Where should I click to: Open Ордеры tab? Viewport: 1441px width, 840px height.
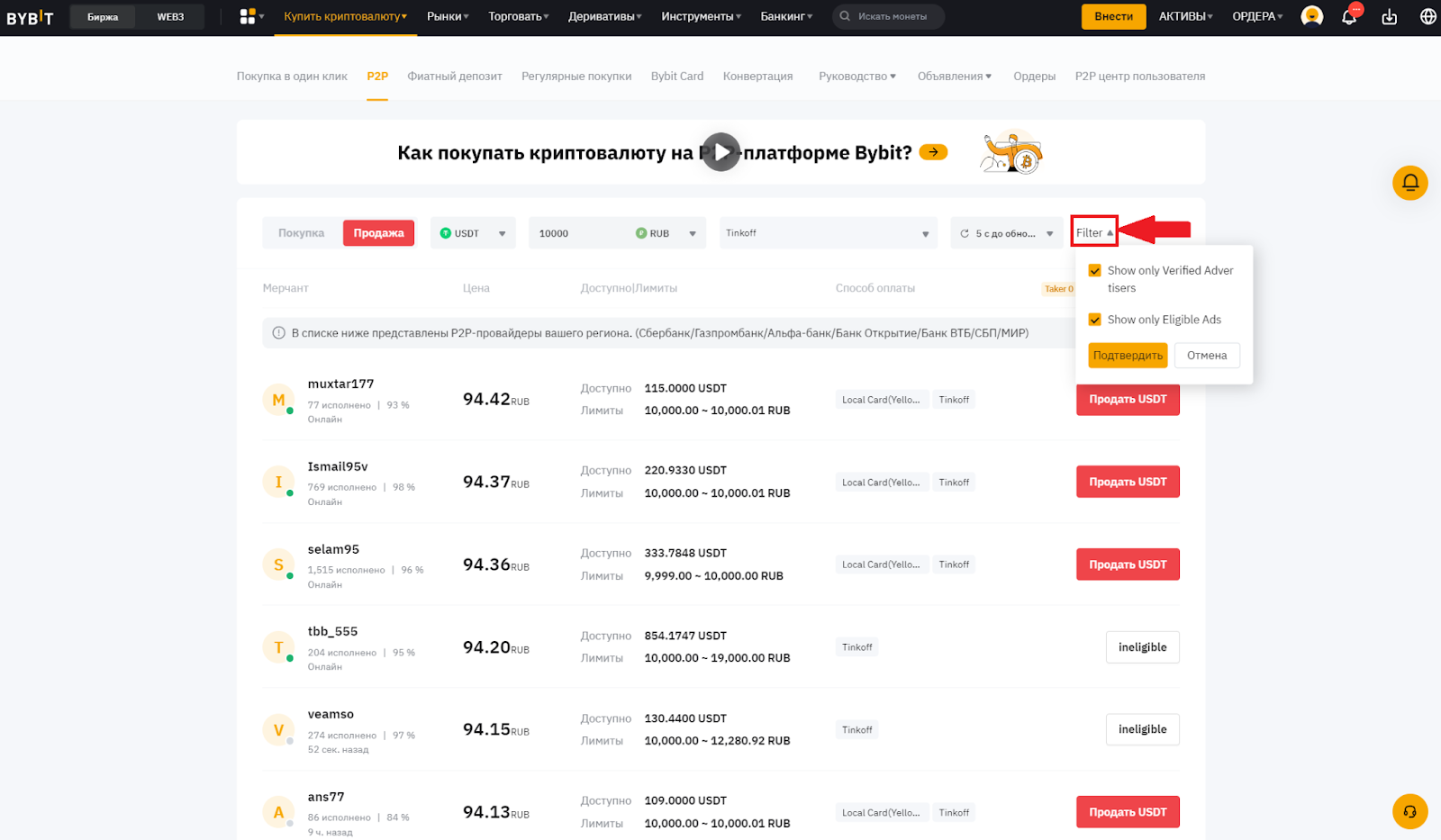tap(1034, 77)
